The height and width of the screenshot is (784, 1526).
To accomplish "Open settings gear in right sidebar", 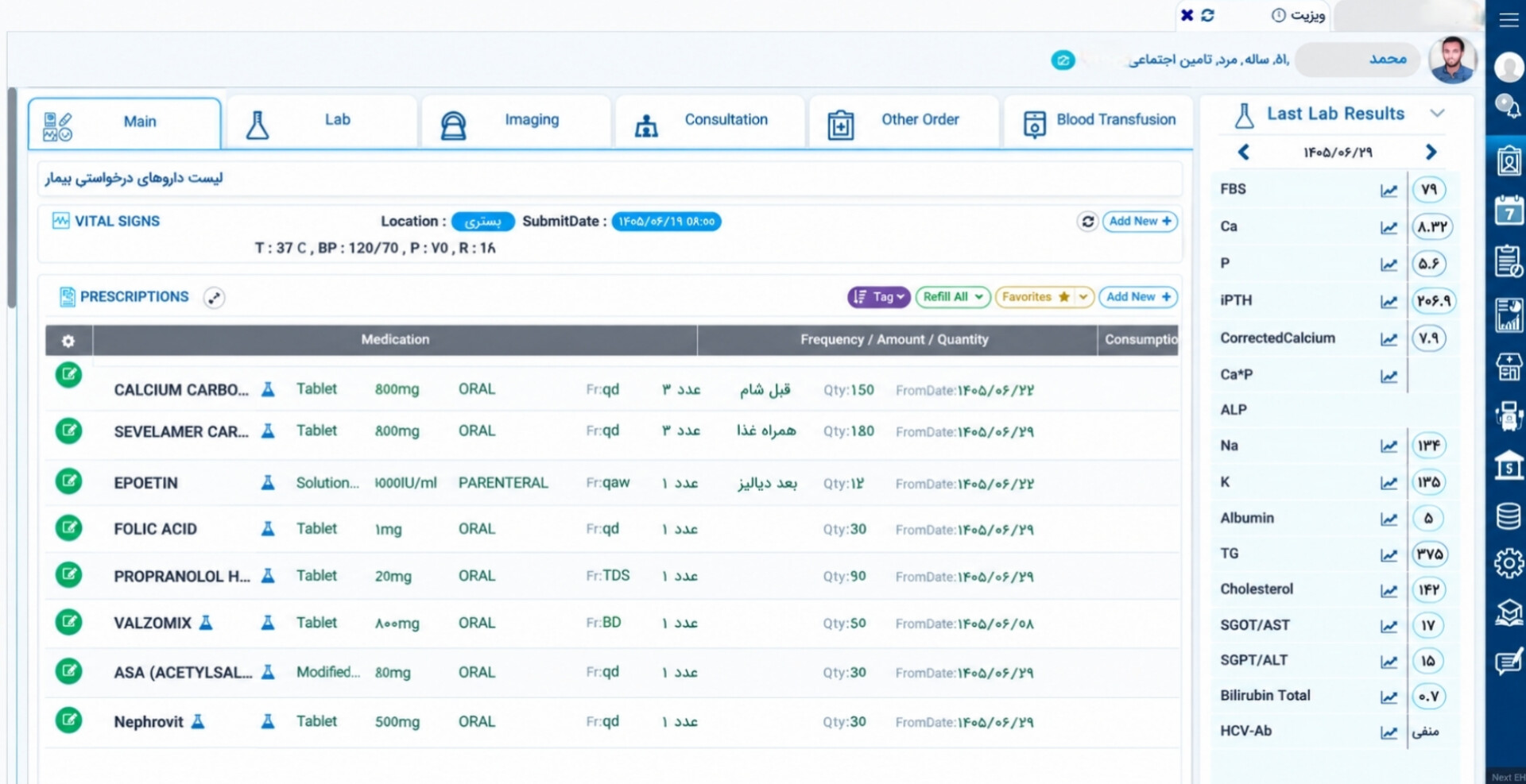I will point(1508,563).
